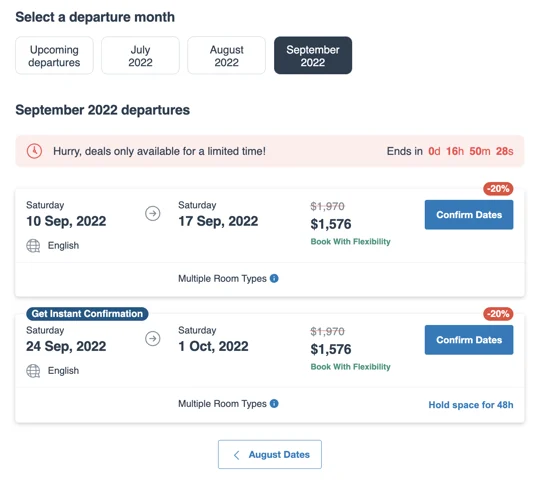Click globe icon for 10 Sep departure language
The width and height of the screenshot is (555, 482).
pyautogui.click(x=33, y=246)
